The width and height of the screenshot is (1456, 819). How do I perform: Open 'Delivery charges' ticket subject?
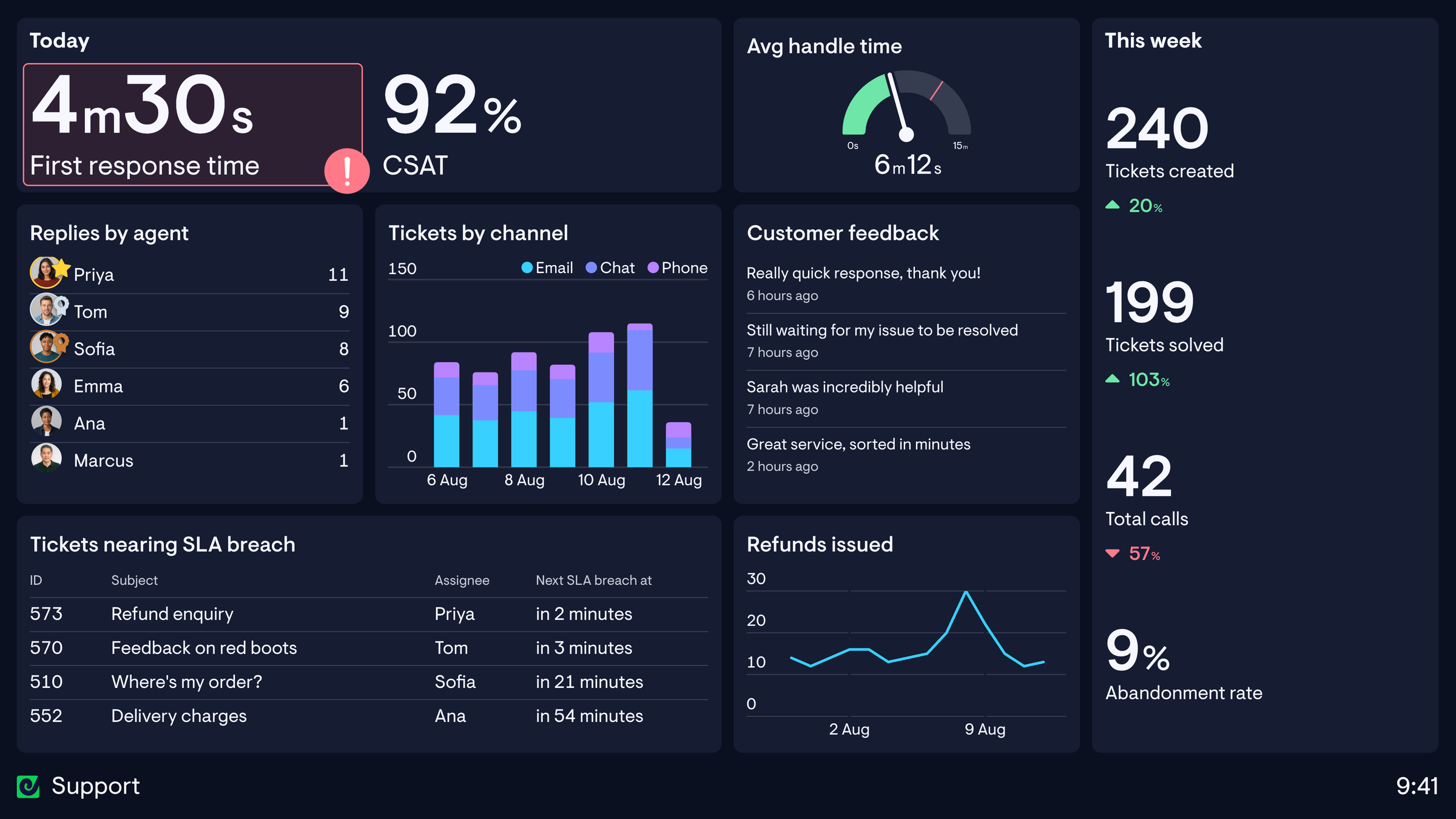179,716
